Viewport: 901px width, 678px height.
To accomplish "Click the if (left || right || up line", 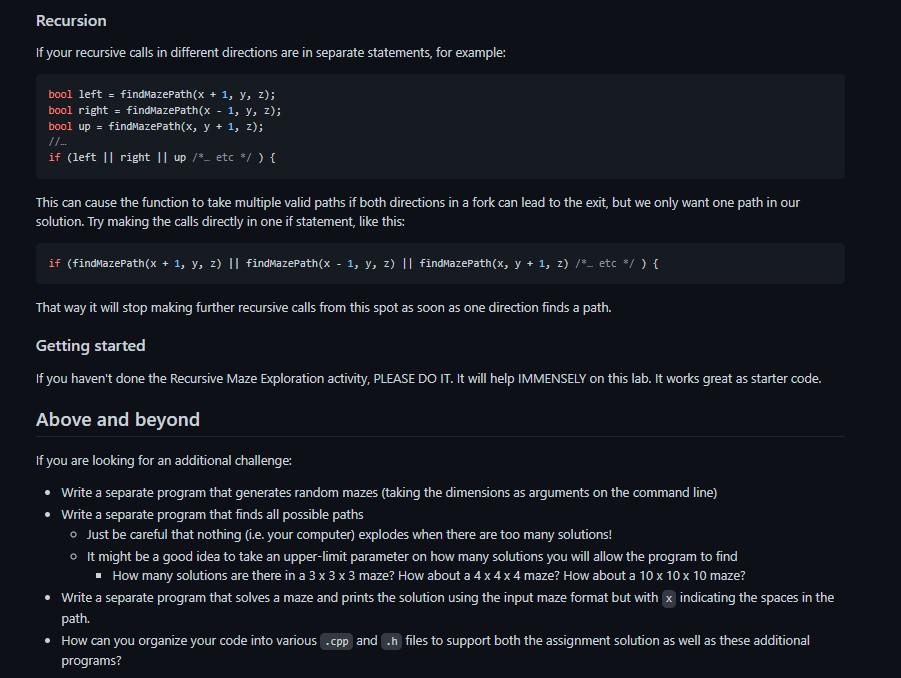I will [162, 157].
